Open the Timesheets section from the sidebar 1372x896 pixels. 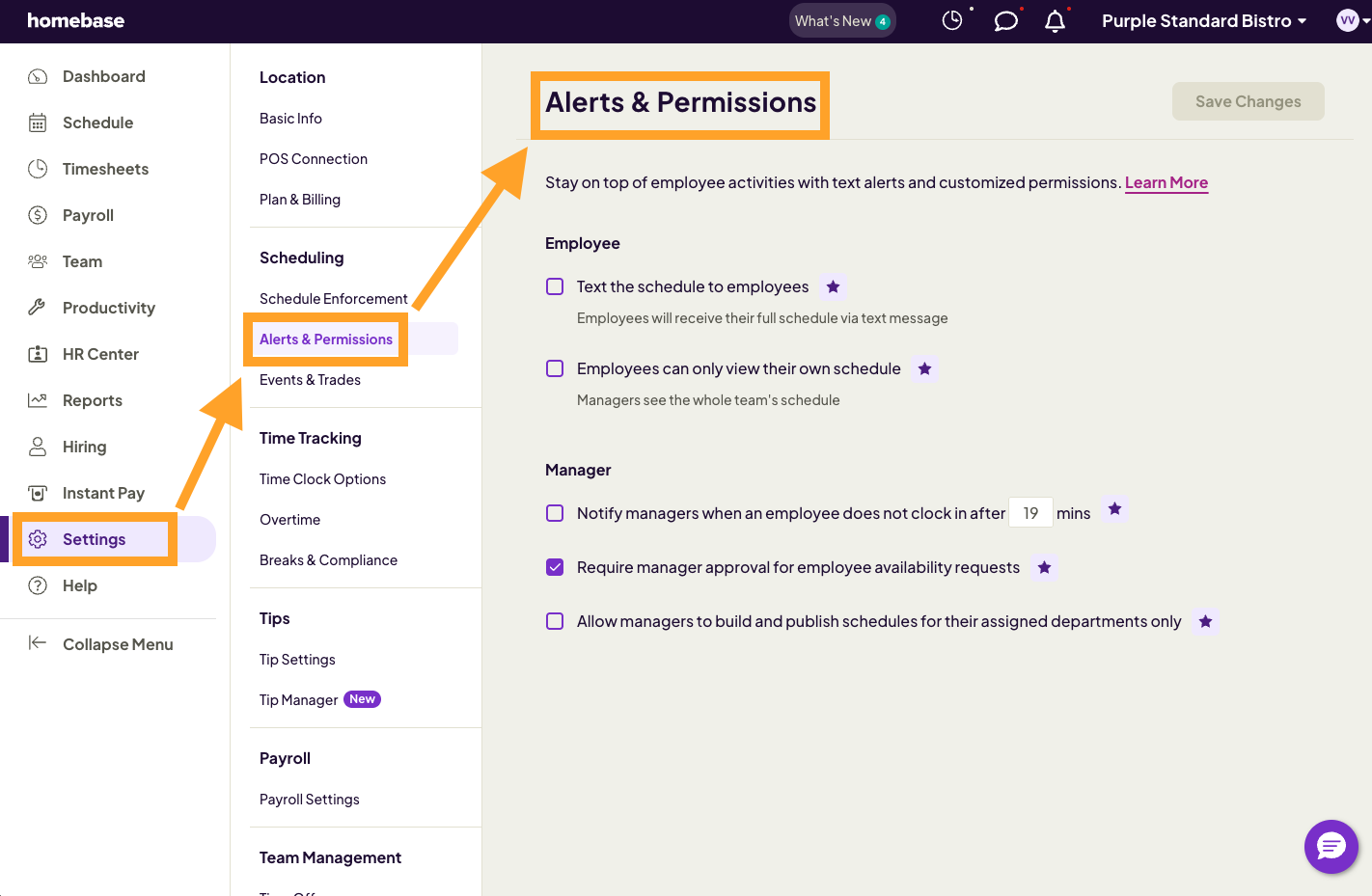coord(104,169)
